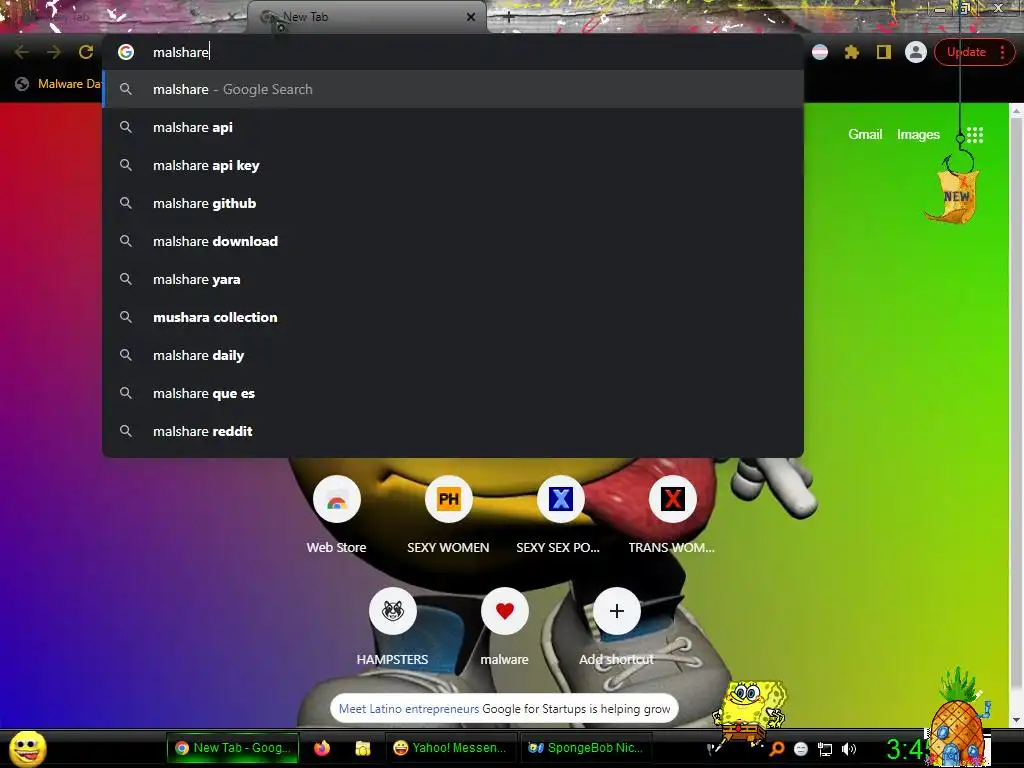Screen dimensions: 1024x768
Task: Click the page vertical scrollbar track
Action: pyautogui.click(x=1016, y=415)
